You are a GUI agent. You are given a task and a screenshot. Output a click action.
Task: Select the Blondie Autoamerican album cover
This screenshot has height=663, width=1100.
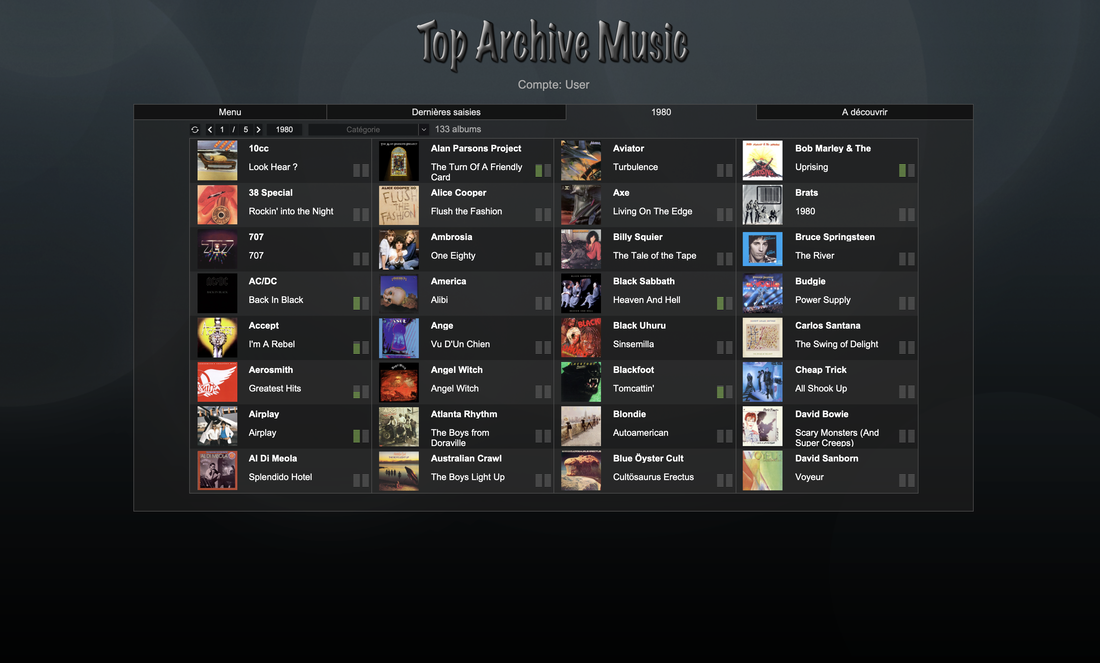[x=581, y=426]
